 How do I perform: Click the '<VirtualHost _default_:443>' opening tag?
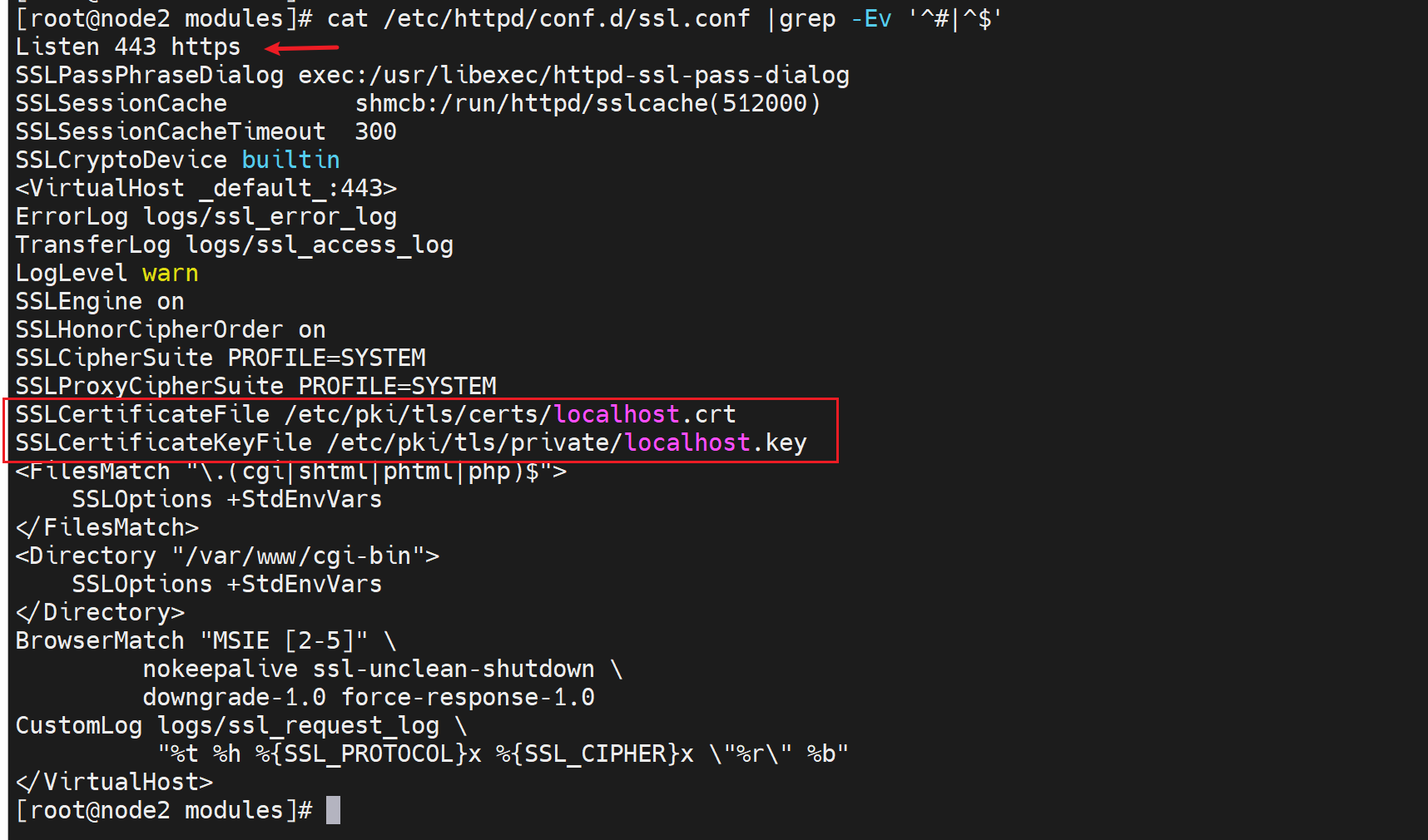(206, 188)
